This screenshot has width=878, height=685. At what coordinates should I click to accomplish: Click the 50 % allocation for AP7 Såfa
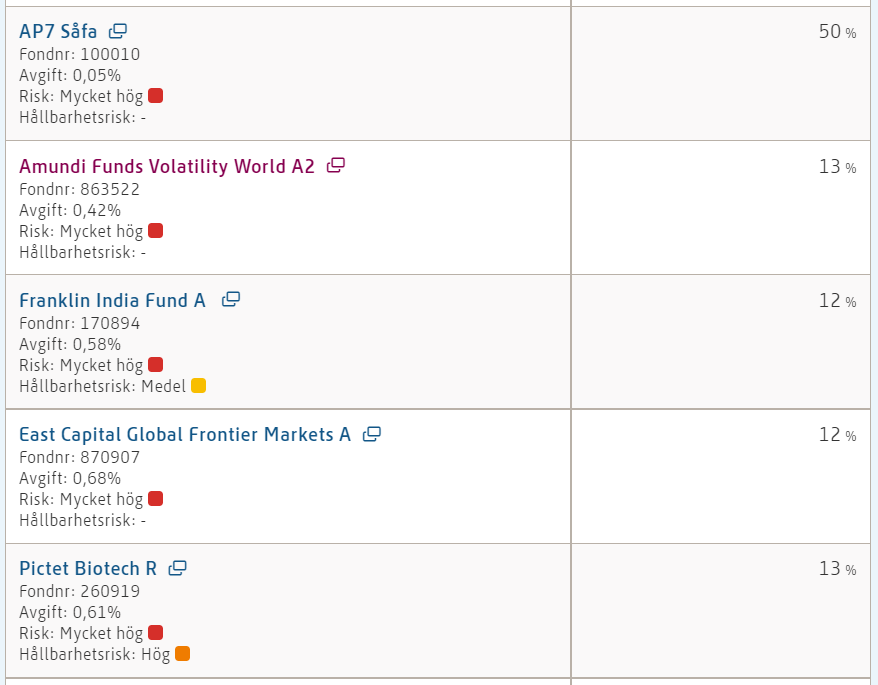click(x=837, y=32)
